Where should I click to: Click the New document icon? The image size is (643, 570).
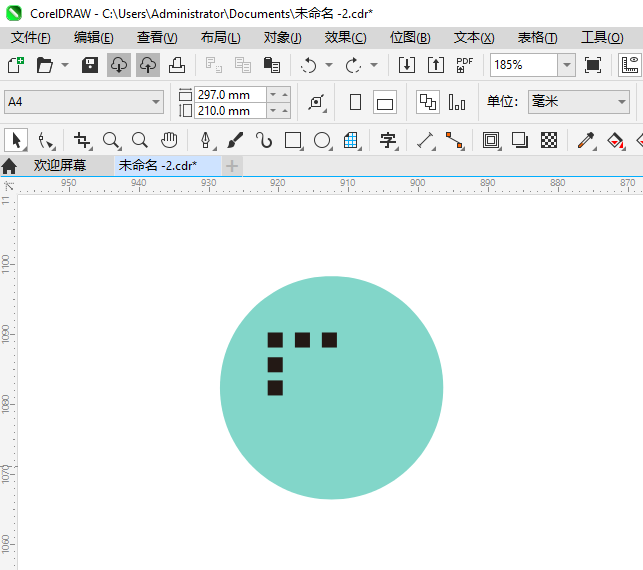[16, 65]
